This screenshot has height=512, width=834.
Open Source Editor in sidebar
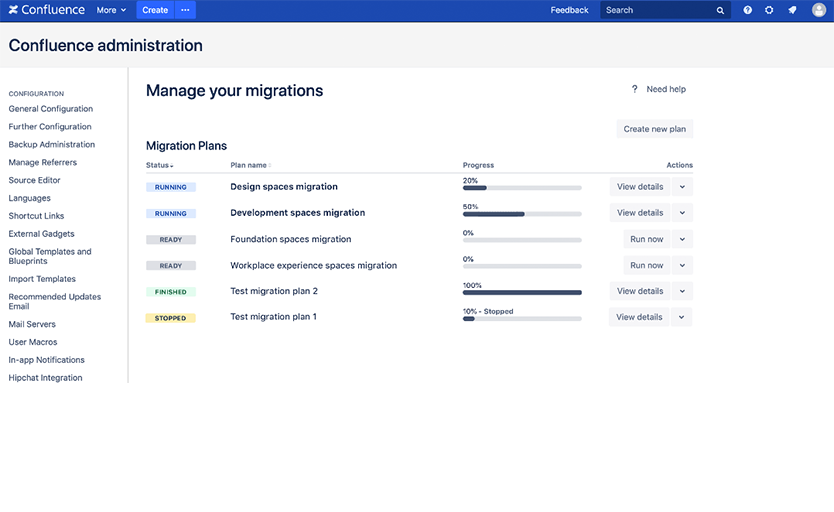pyautogui.click(x=35, y=180)
